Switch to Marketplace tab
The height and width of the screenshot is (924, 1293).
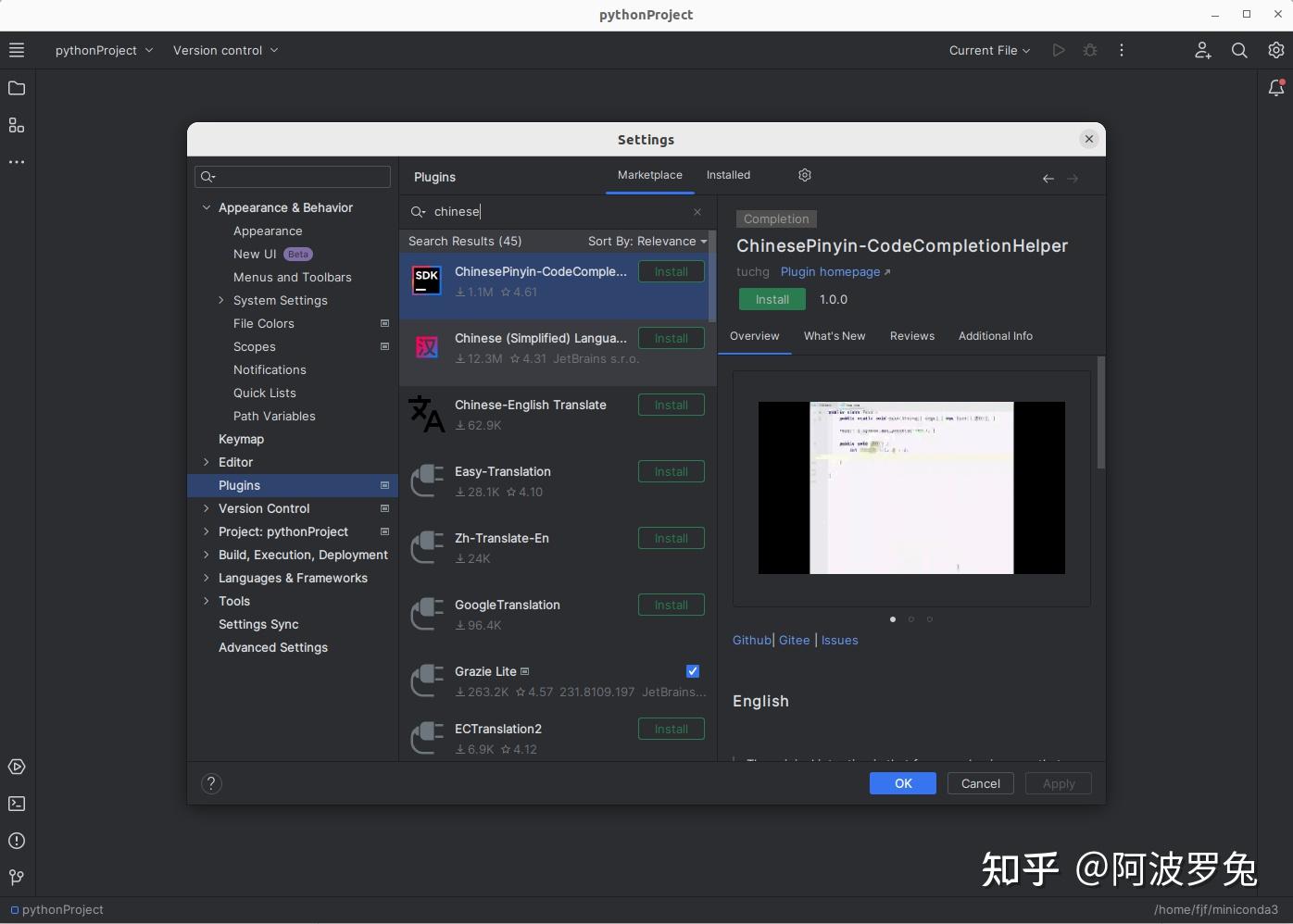(x=650, y=175)
